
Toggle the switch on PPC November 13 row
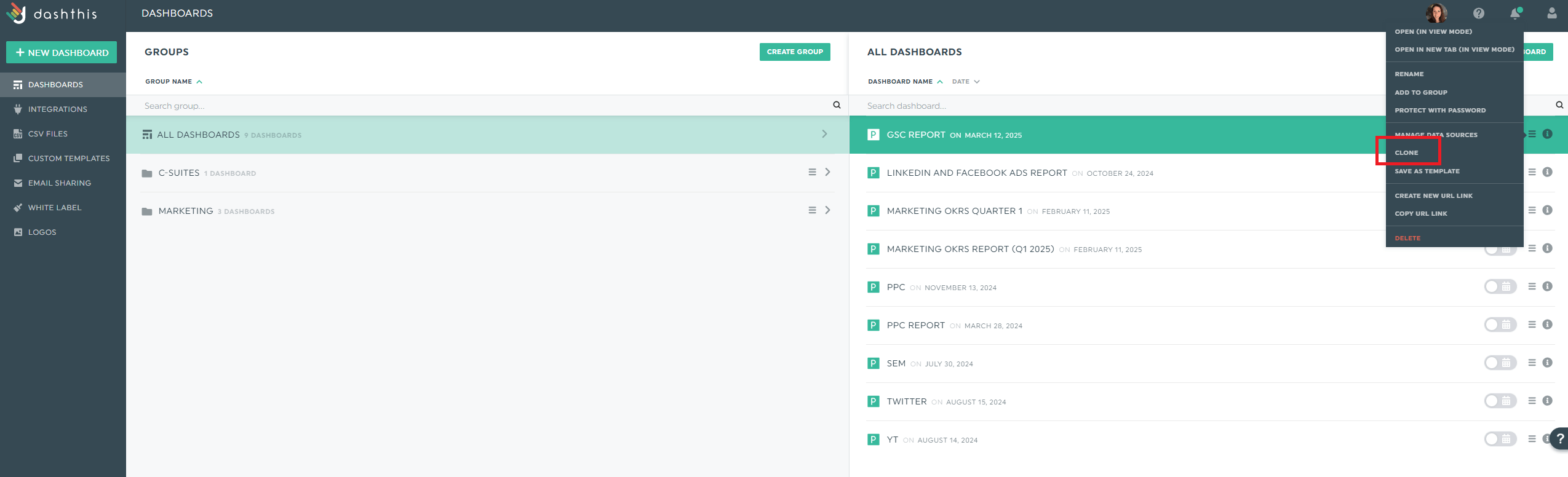point(1500,286)
